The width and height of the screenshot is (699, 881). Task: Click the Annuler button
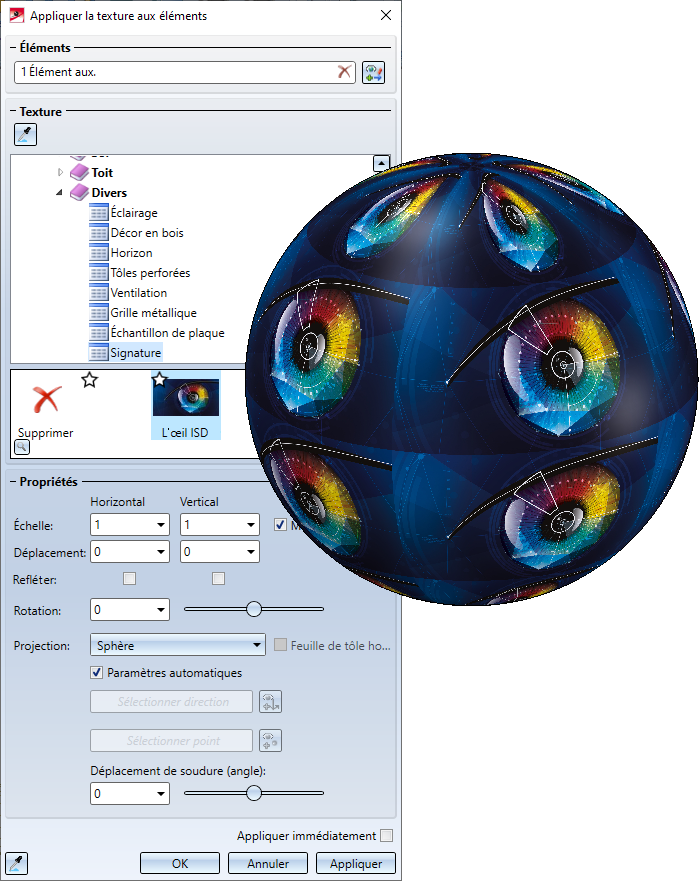click(268, 864)
